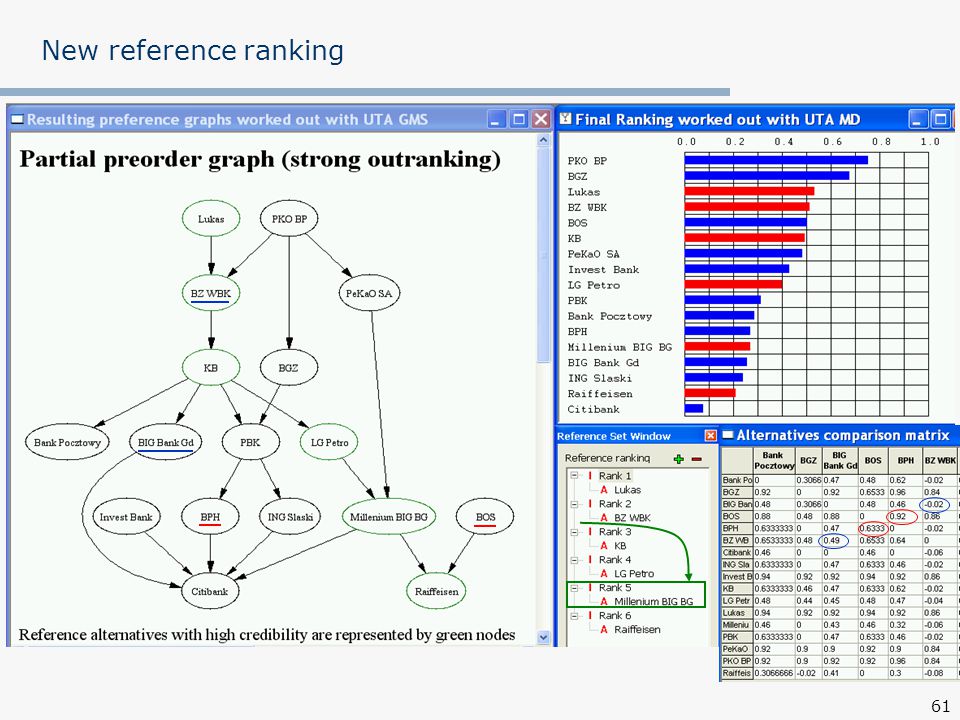Click the KB node in the graph
The height and width of the screenshot is (720, 960).
[x=211, y=368]
